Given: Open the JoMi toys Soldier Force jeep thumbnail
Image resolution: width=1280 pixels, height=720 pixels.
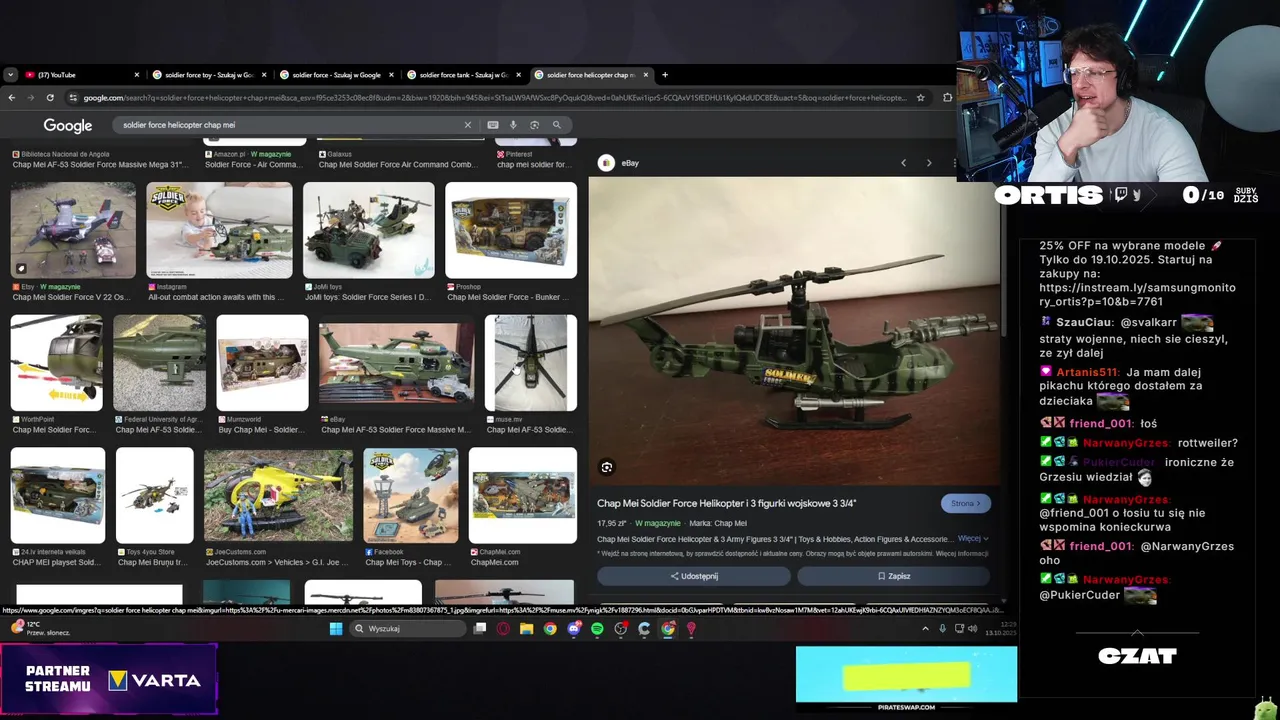Looking at the screenshot, I should tap(369, 230).
